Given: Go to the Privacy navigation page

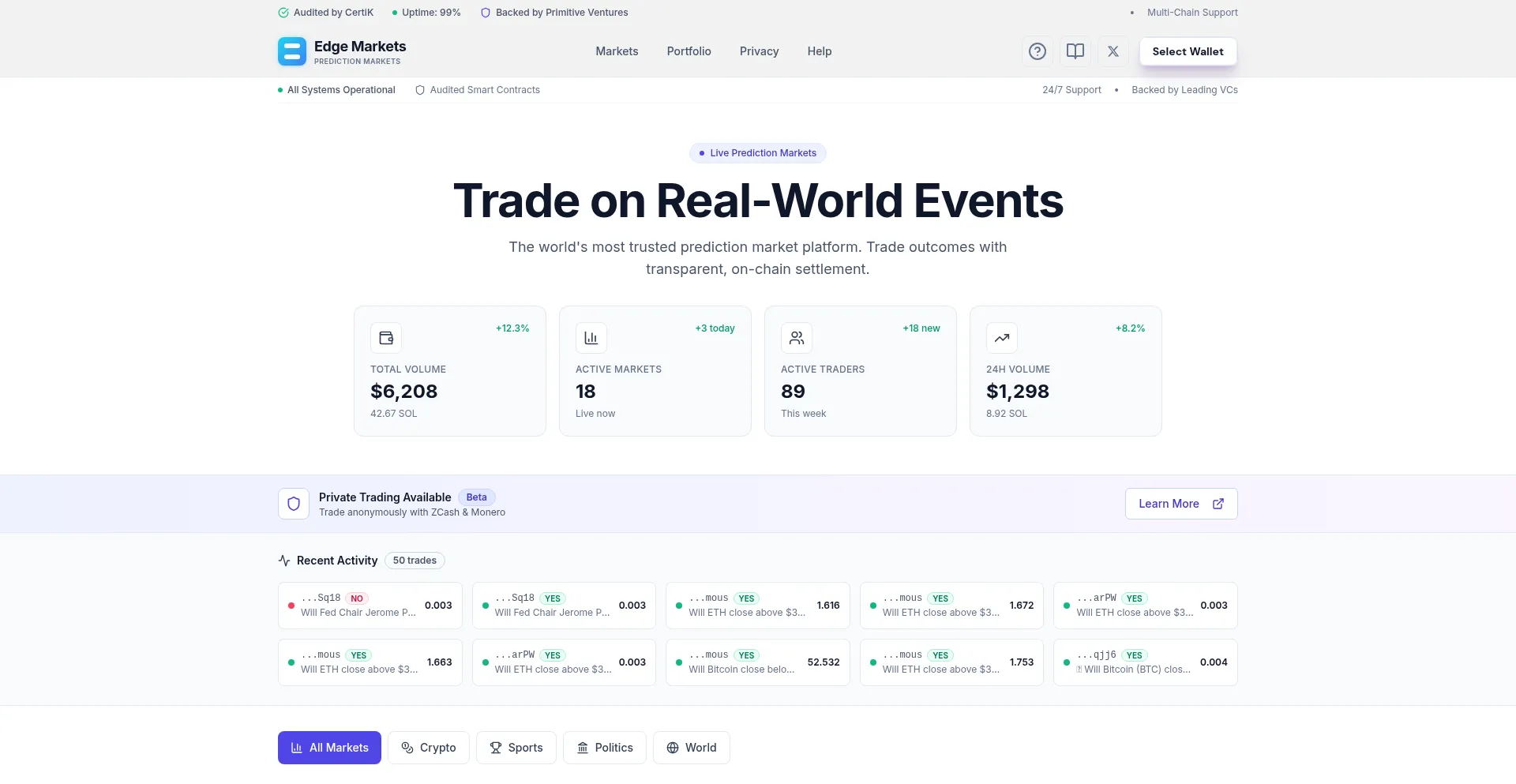Looking at the screenshot, I should pyautogui.click(x=759, y=51).
